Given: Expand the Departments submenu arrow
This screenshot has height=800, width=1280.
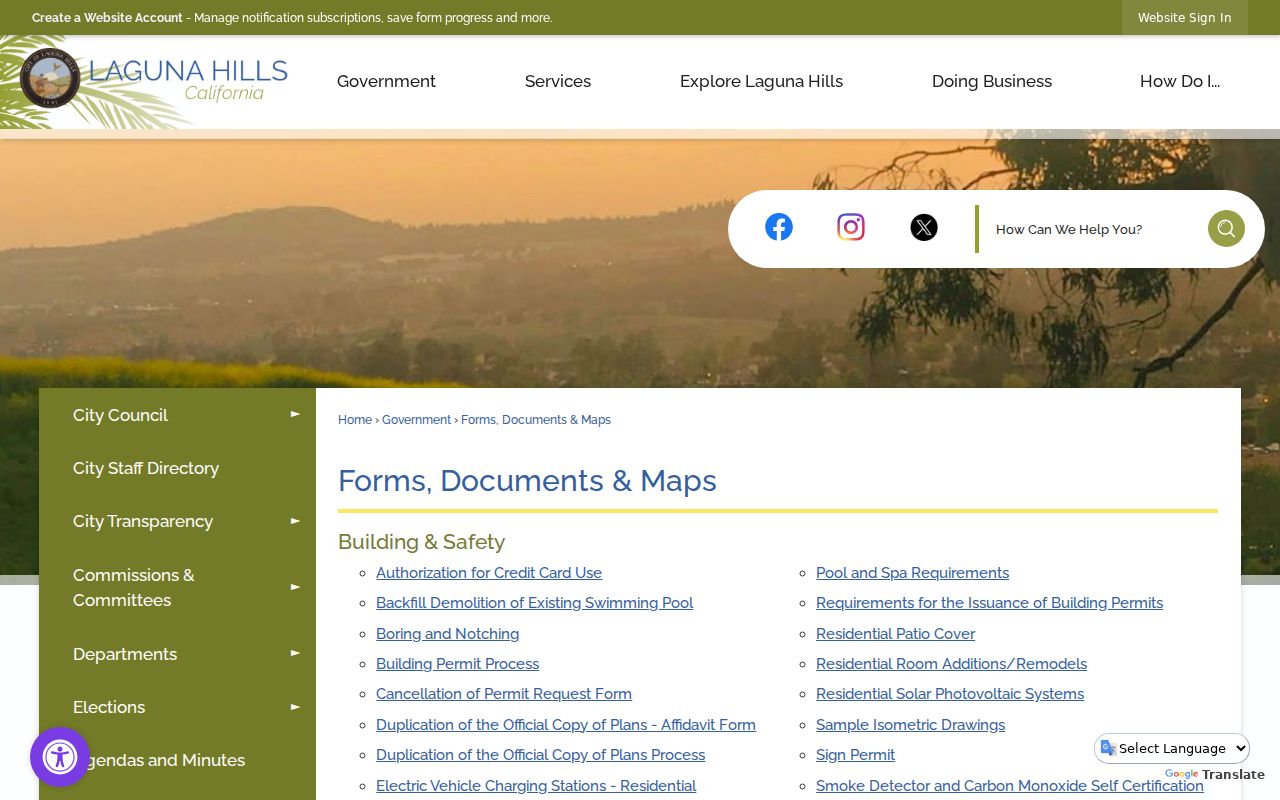Looking at the screenshot, I should (x=295, y=653).
